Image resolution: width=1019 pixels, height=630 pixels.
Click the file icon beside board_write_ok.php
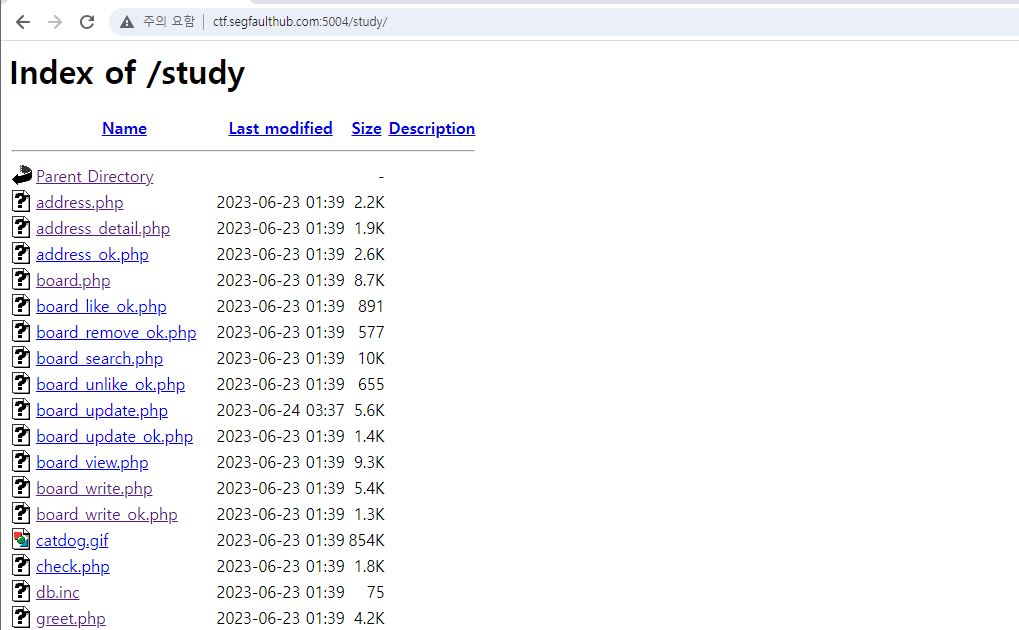click(x=21, y=513)
